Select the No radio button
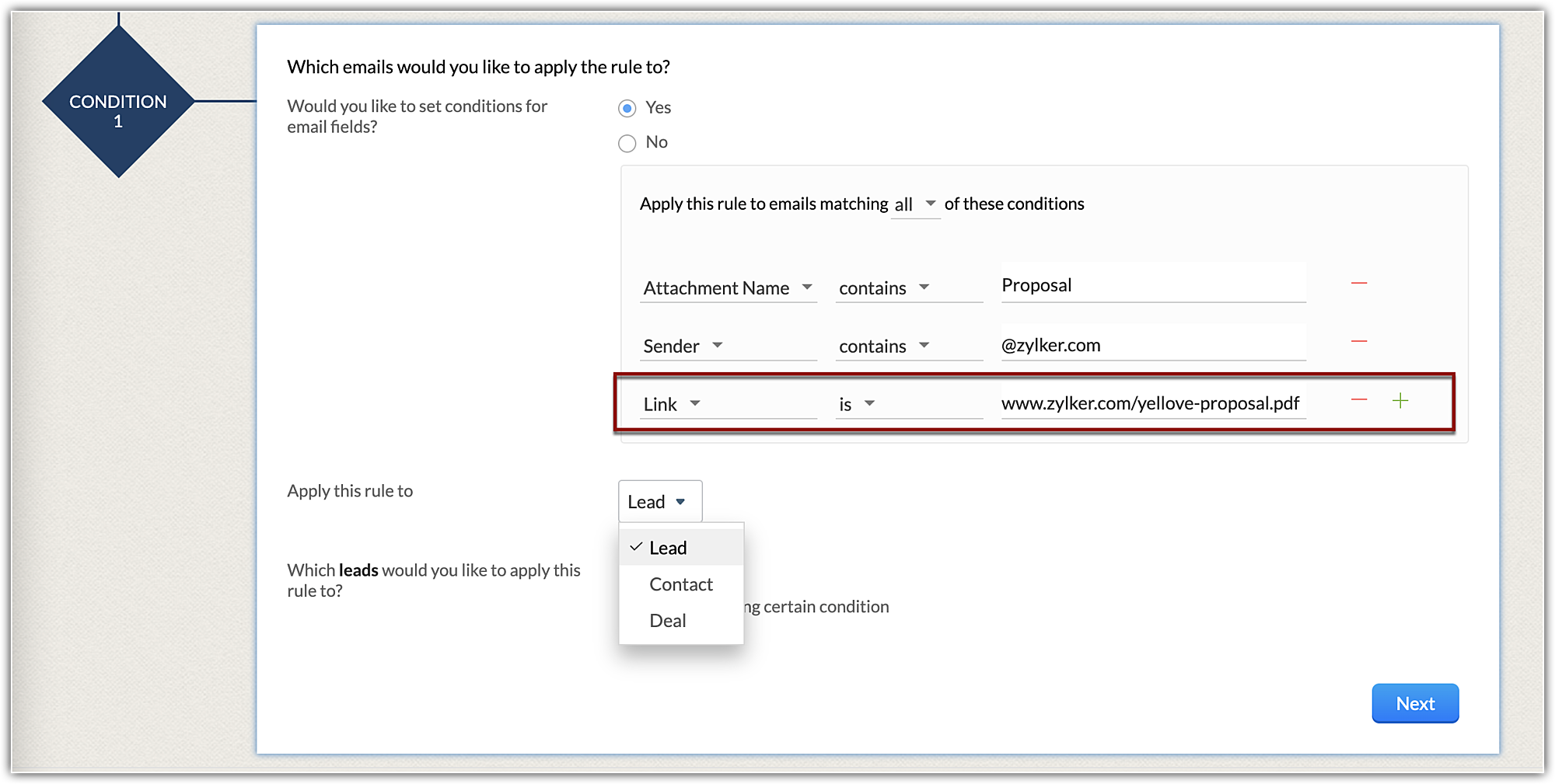Viewport: 1555px width, 784px height. (627, 143)
